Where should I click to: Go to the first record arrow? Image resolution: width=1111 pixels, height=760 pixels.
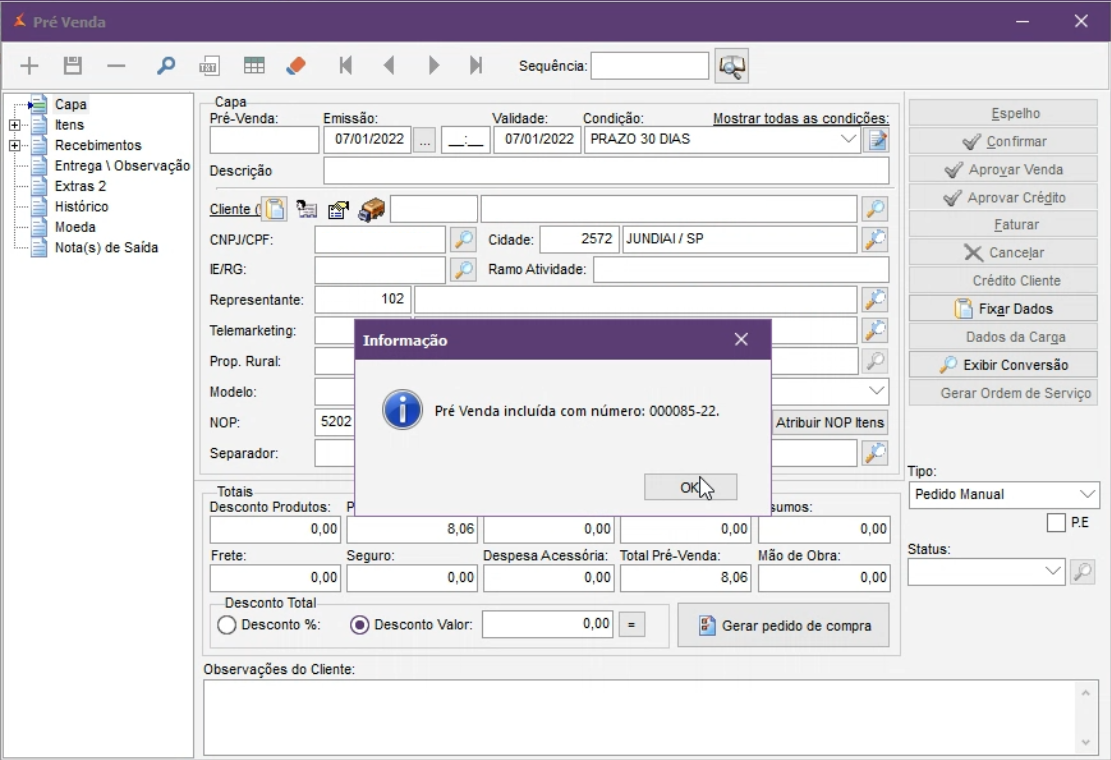(x=346, y=66)
